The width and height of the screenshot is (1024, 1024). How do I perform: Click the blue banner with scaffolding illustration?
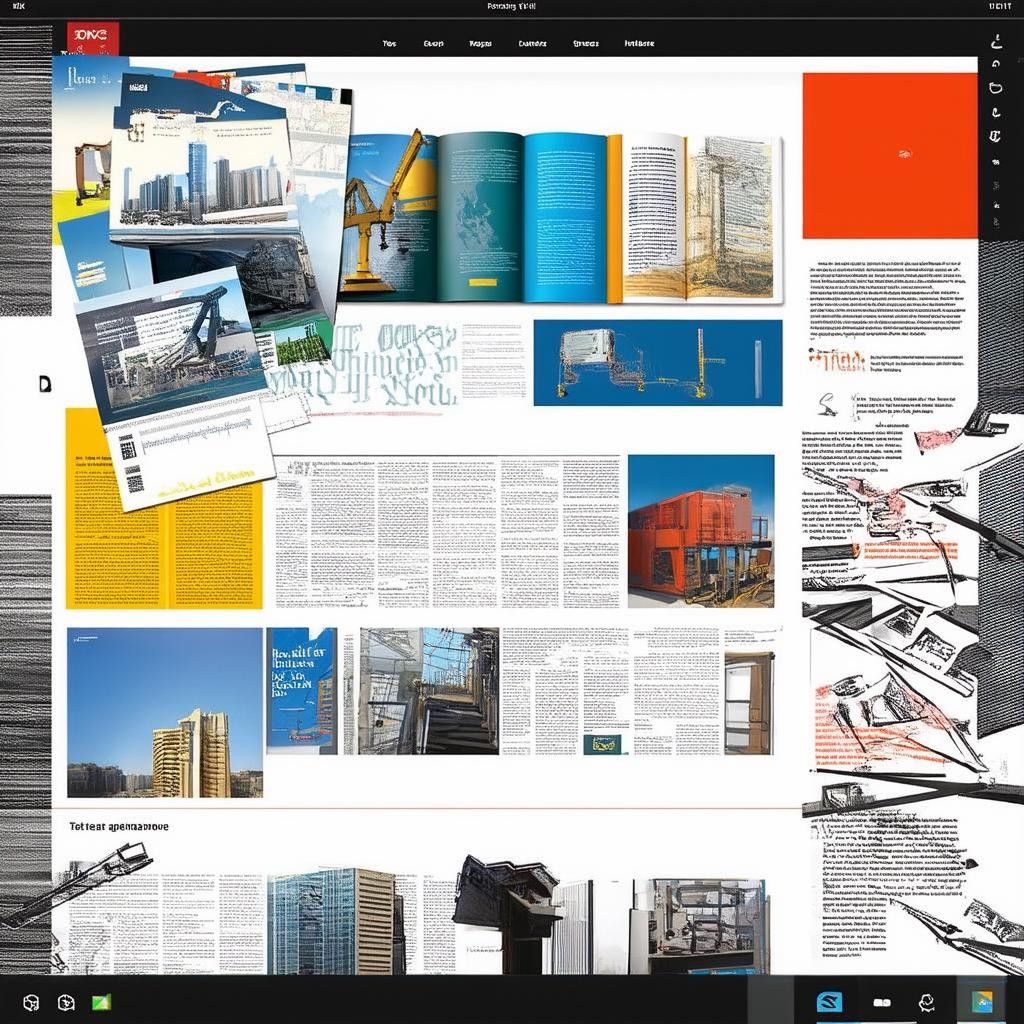tap(657, 362)
